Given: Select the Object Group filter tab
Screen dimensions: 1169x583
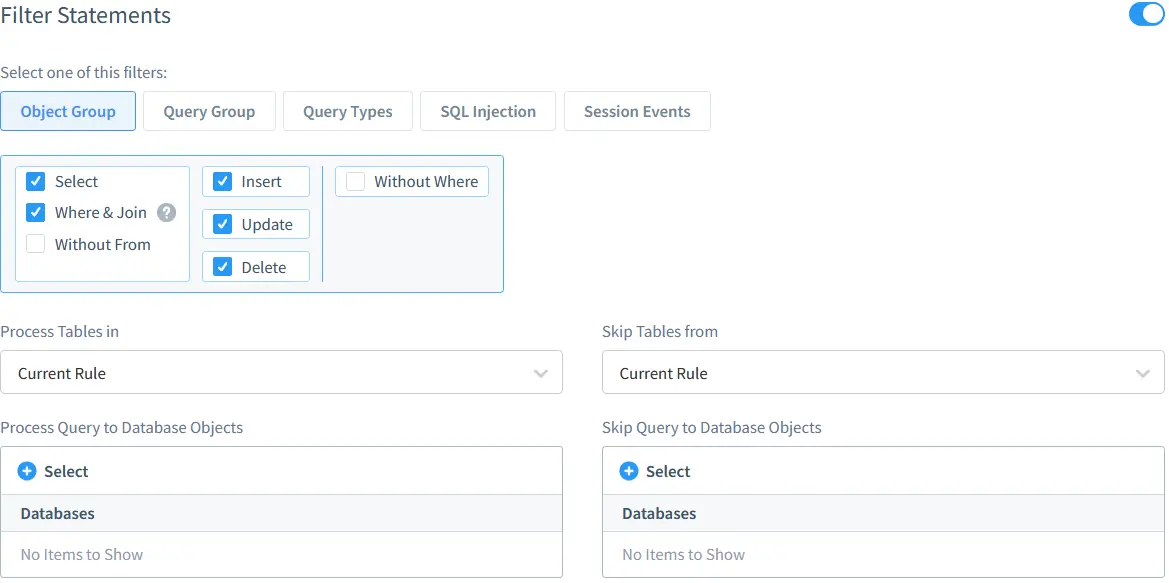Looking at the screenshot, I should (68, 111).
